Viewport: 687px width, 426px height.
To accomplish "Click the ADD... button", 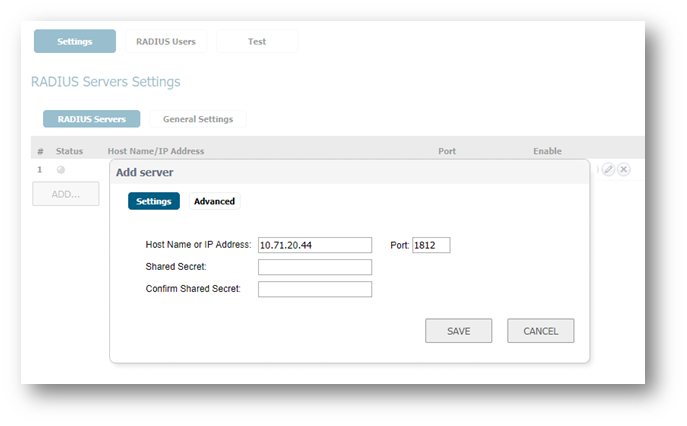I will [66, 194].
